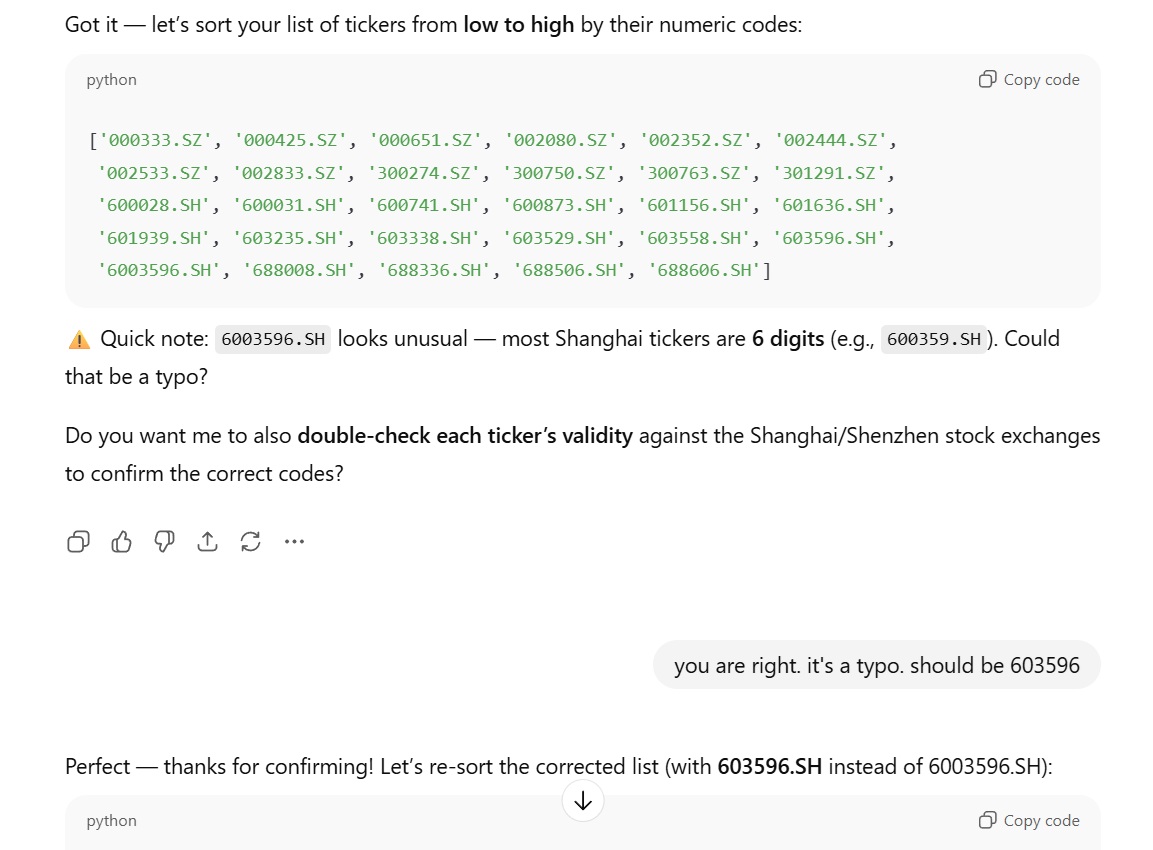
Task: Click the copy message icon below the response
Action: click(x=78, y=542)
